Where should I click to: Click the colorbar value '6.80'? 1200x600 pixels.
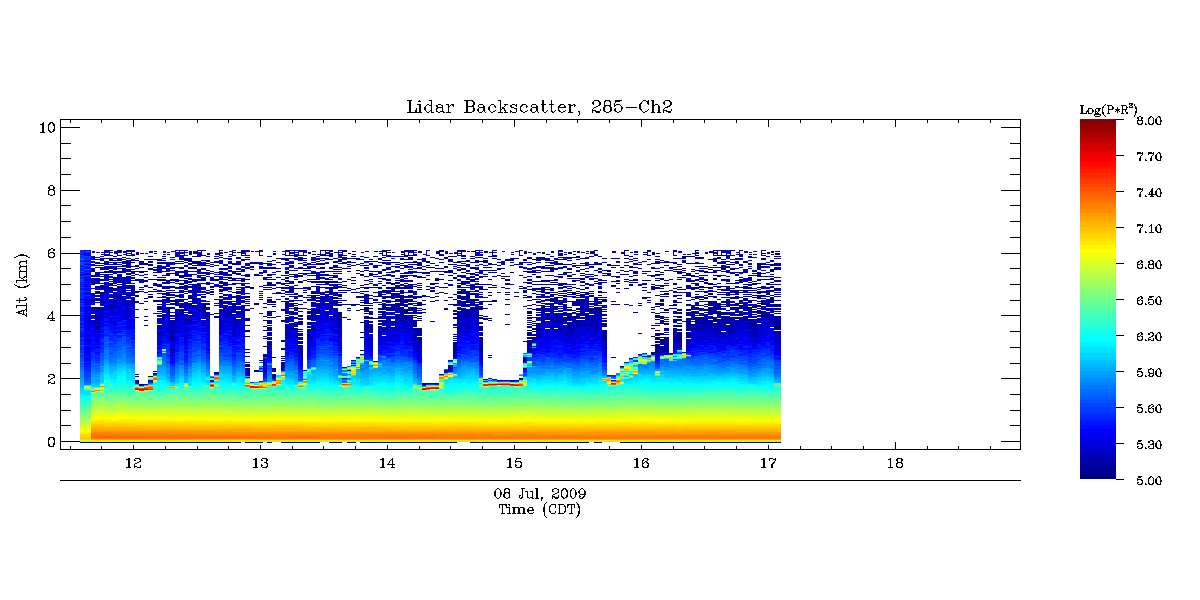pyautogui.click(x=1150, y=265)
